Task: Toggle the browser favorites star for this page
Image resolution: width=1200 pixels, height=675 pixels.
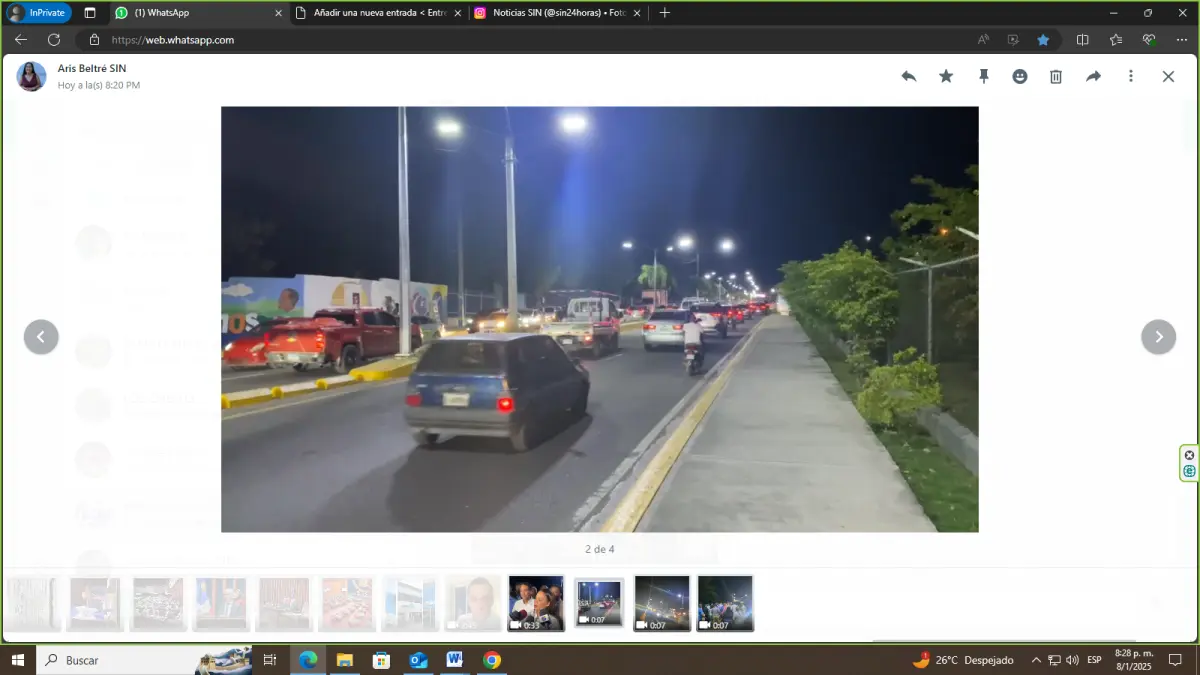Action: tap(1043, 40)
